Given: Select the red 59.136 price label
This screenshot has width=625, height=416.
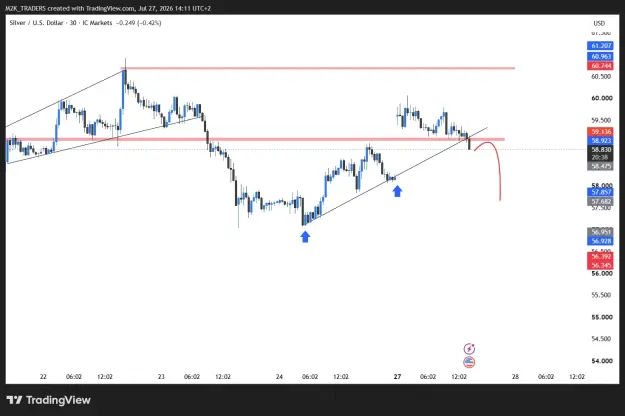Looking at the screenshot, I should (601, 131).
